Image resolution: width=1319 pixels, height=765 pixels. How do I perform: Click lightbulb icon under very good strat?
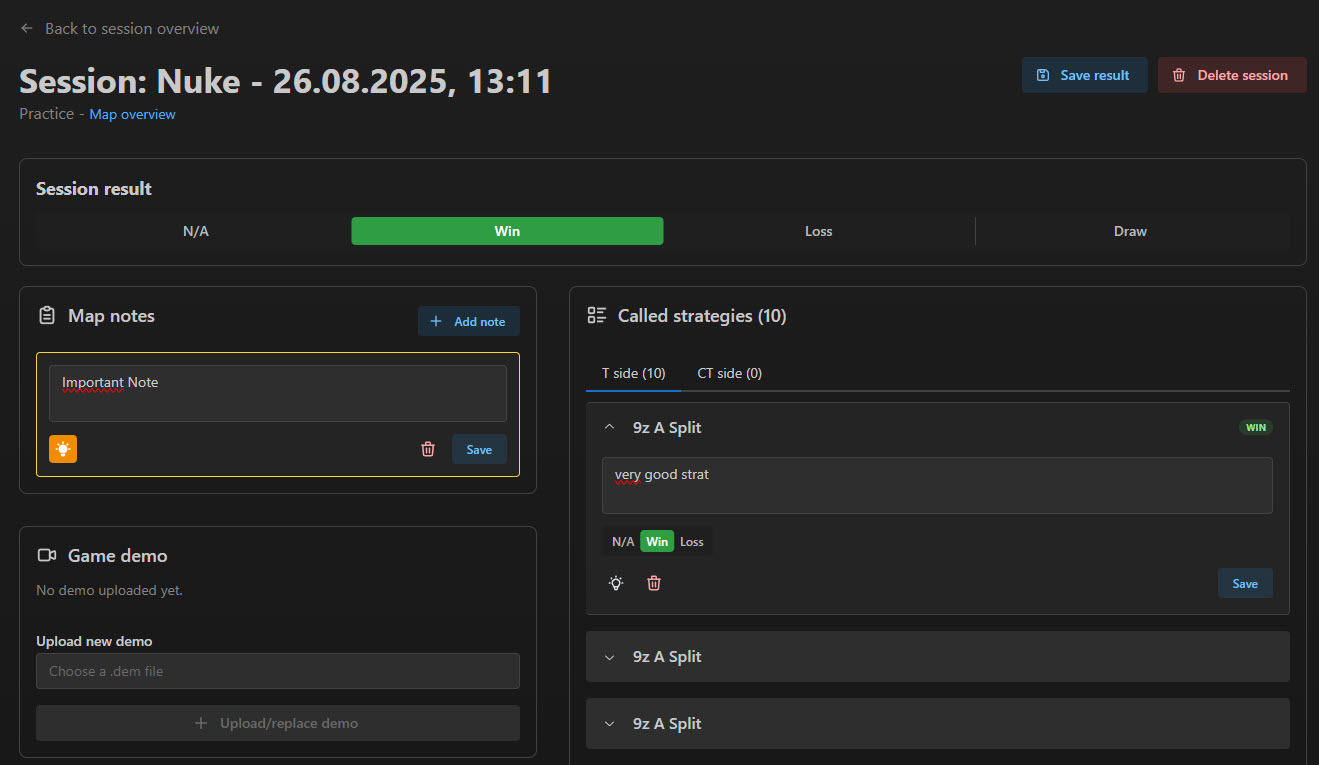(x=616, y=583)
